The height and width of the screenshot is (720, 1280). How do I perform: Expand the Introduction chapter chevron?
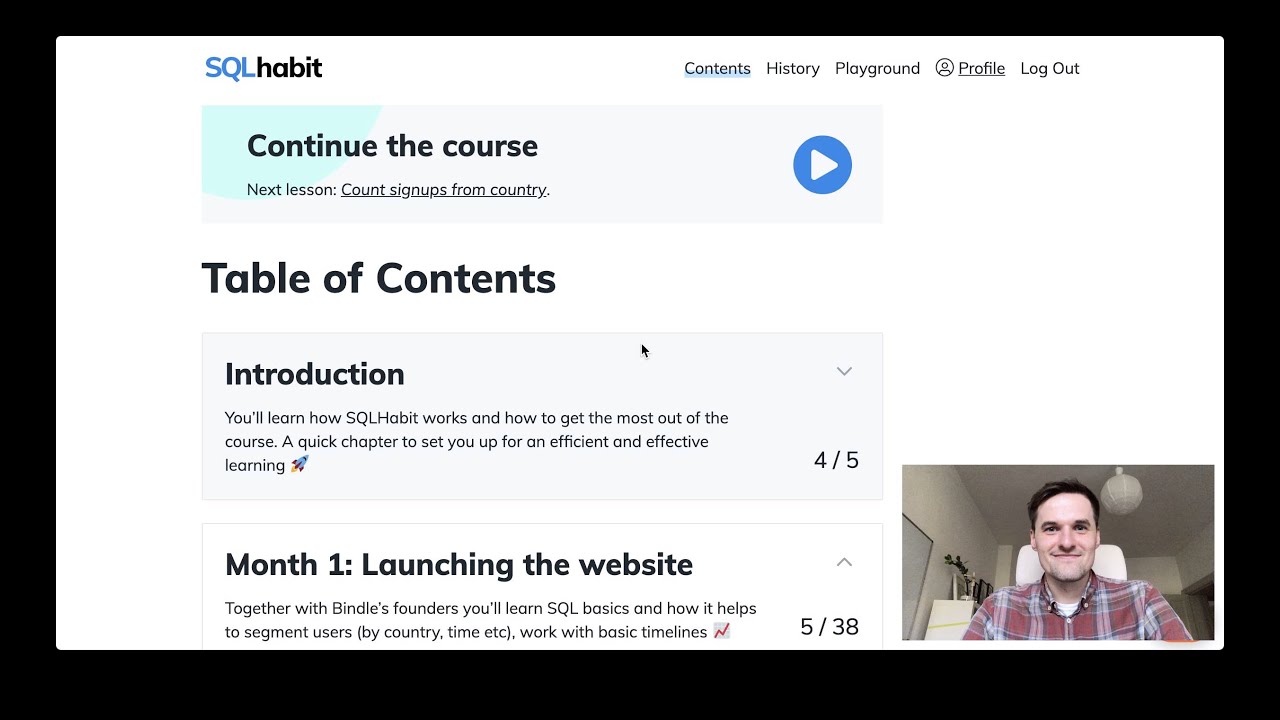coord(844,371)
